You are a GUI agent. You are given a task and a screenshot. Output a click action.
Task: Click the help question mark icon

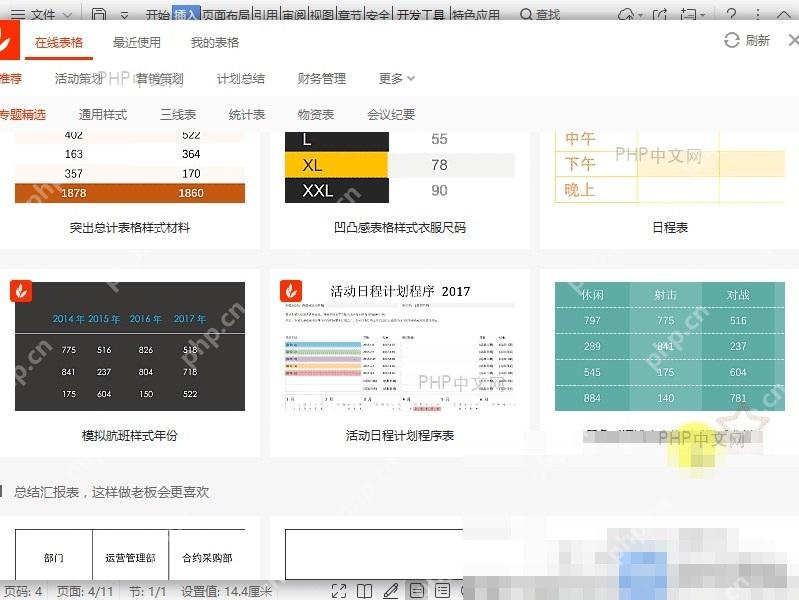click(x=731, y=14)
